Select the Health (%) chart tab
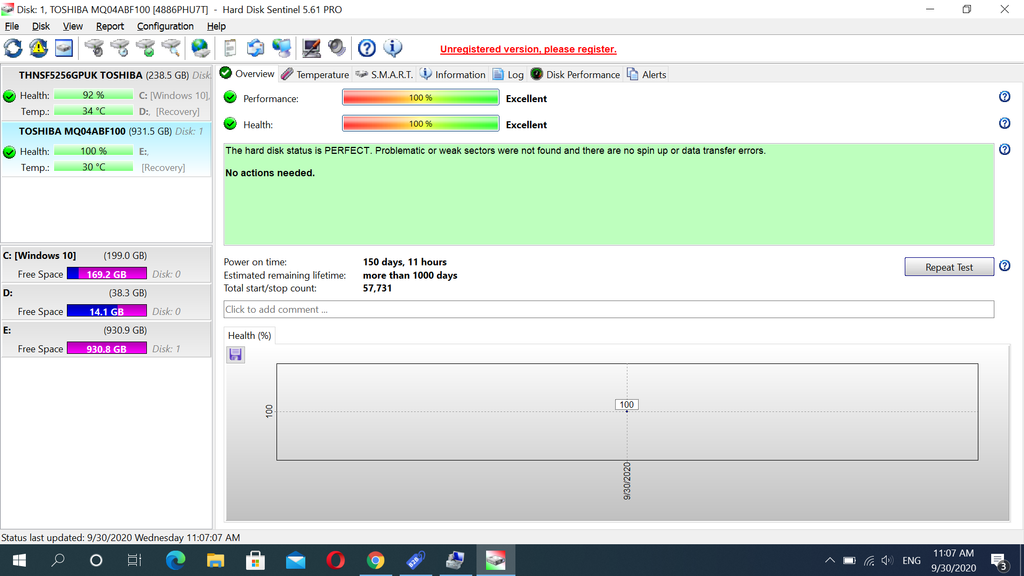Image resolution: width=1024 pixels, height=576 pixels. tap(249, 336)
